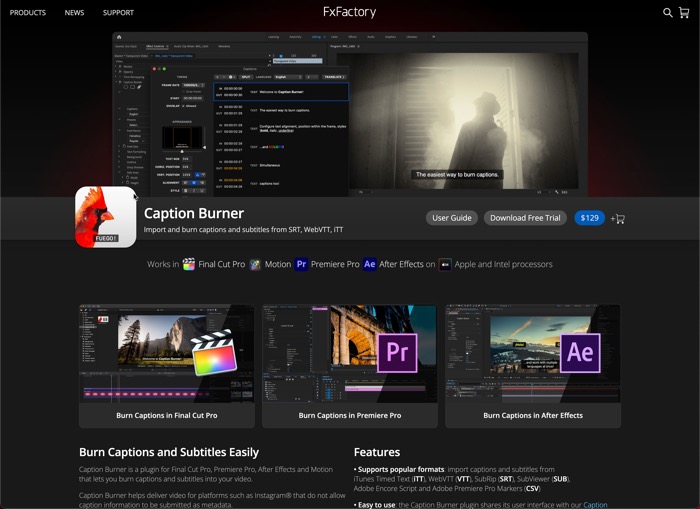Click Download Free Trial button

pyautogui.click(x=525, y=218)
